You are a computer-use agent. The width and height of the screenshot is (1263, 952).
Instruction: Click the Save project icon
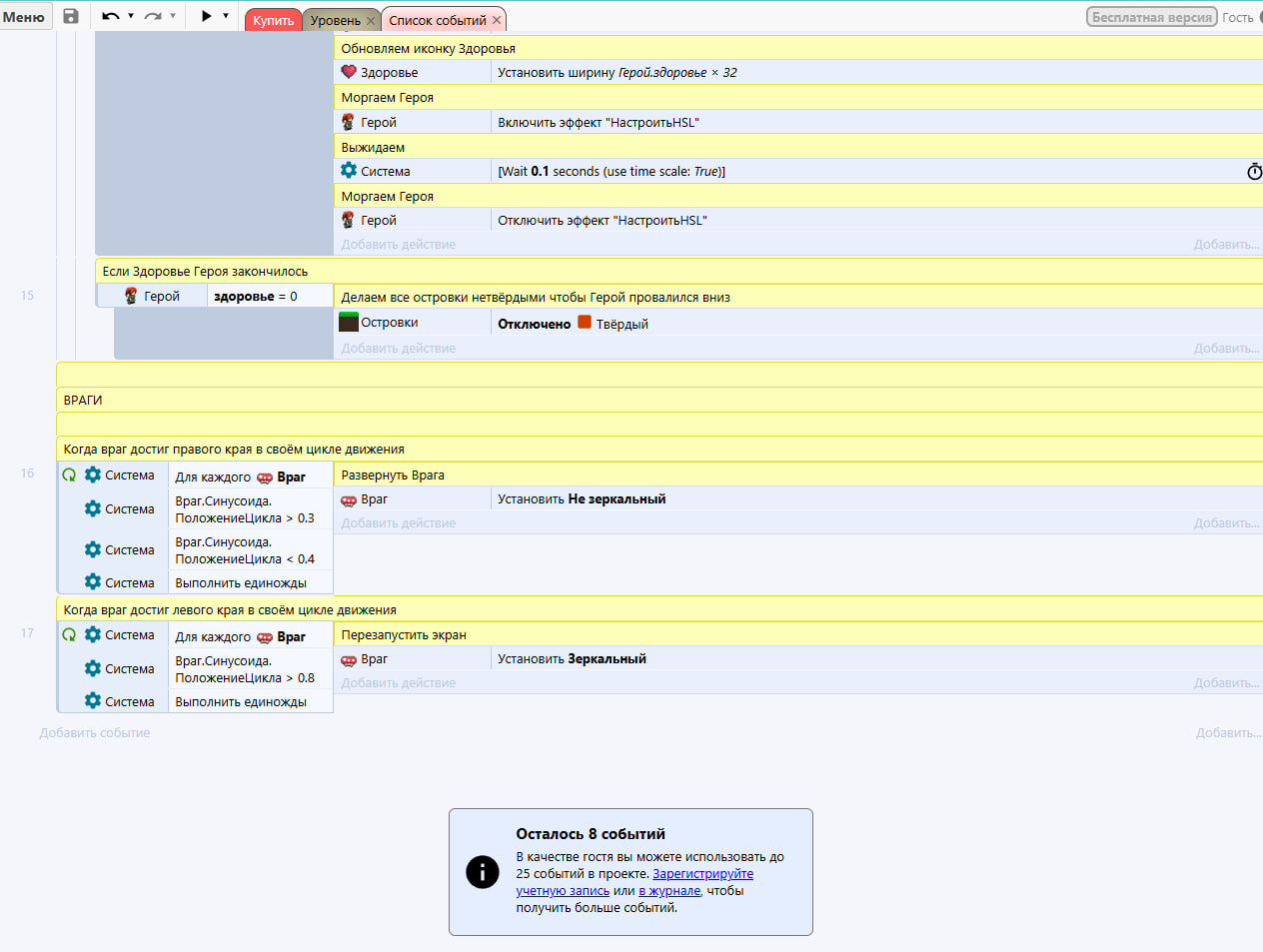(71, 16)
